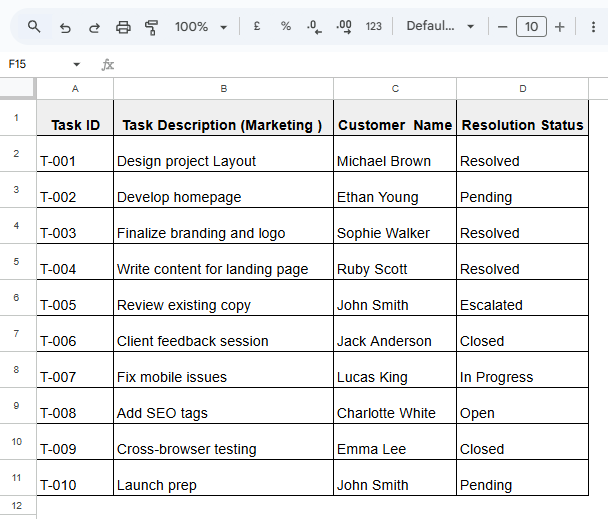The image size is (608, 519).
Task: Click the cell containing Sophie Walker
Action: coord(394,232)
